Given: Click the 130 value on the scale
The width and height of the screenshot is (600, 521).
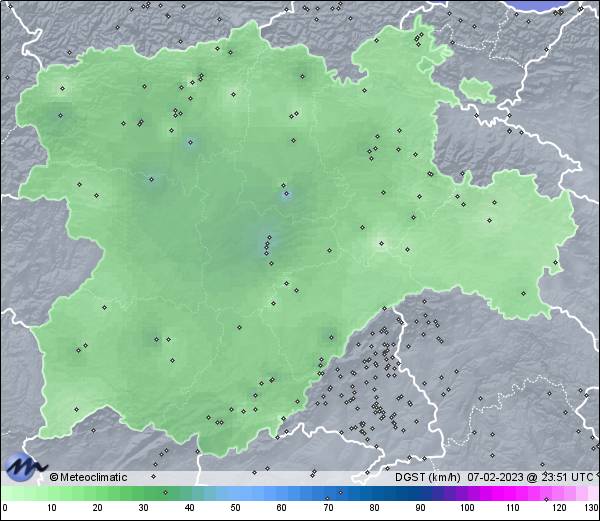Looking at the screenshot, I should pos(591,508).
